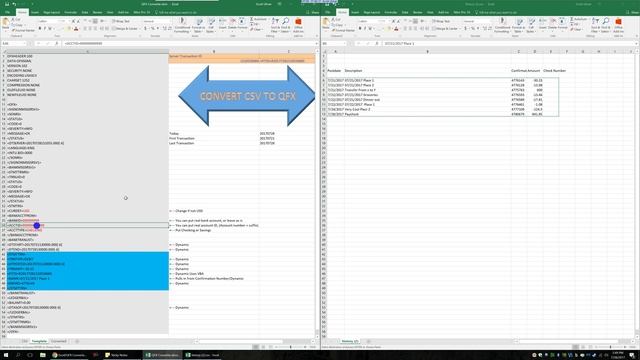Image resolution: width=640 pixels, height=360 pixels.
Task: Click Cut in the left Excel window
Action: coord(15,19)
